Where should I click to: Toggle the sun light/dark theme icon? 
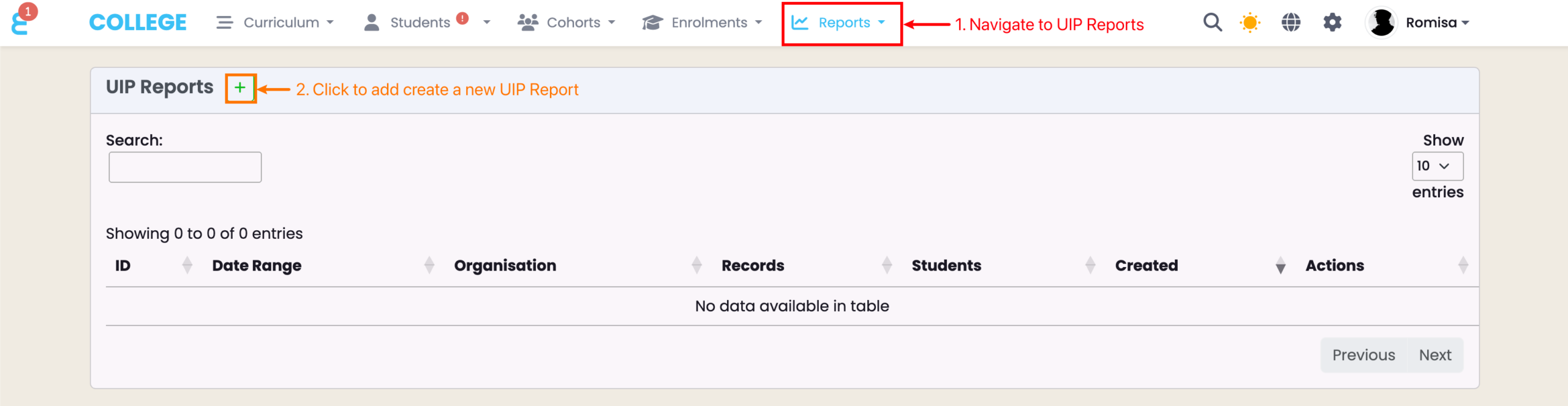click(x=1249, y=23)
